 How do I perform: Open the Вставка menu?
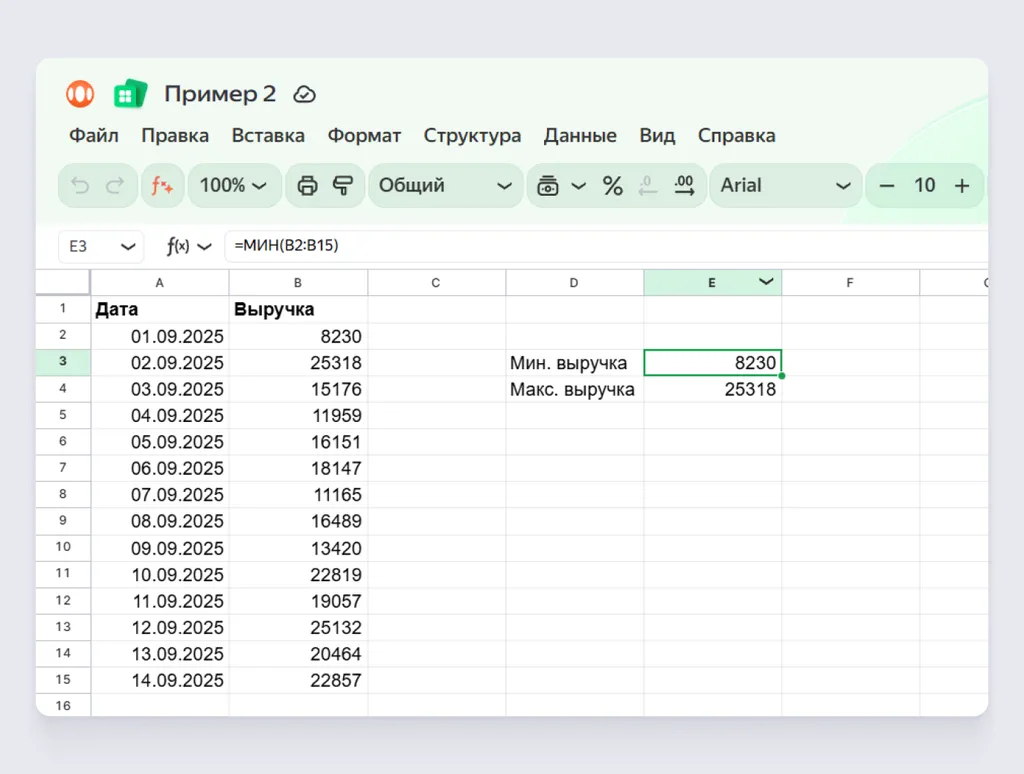(x=268, y=136)
